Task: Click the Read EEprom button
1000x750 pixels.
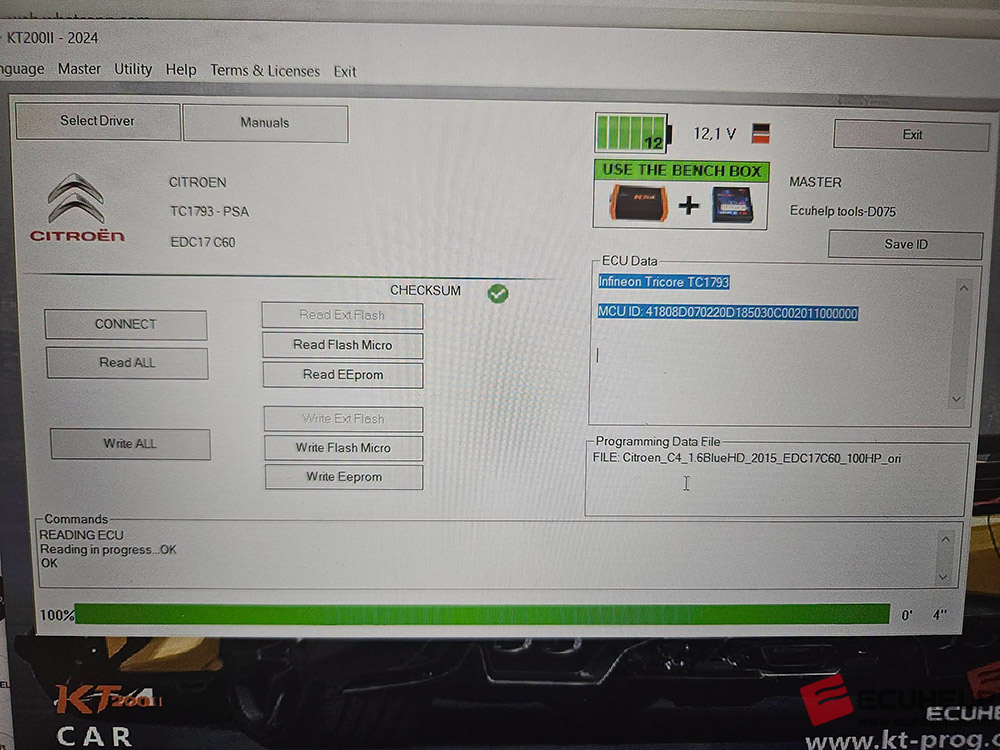Action: tap(343, 375)
